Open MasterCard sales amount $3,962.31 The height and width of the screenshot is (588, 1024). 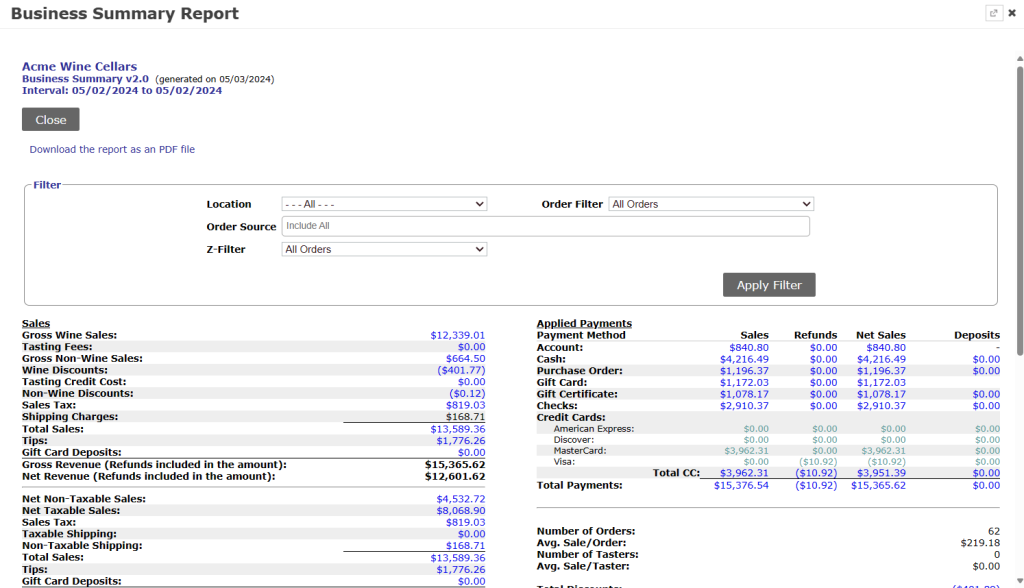tap(745, 451)
